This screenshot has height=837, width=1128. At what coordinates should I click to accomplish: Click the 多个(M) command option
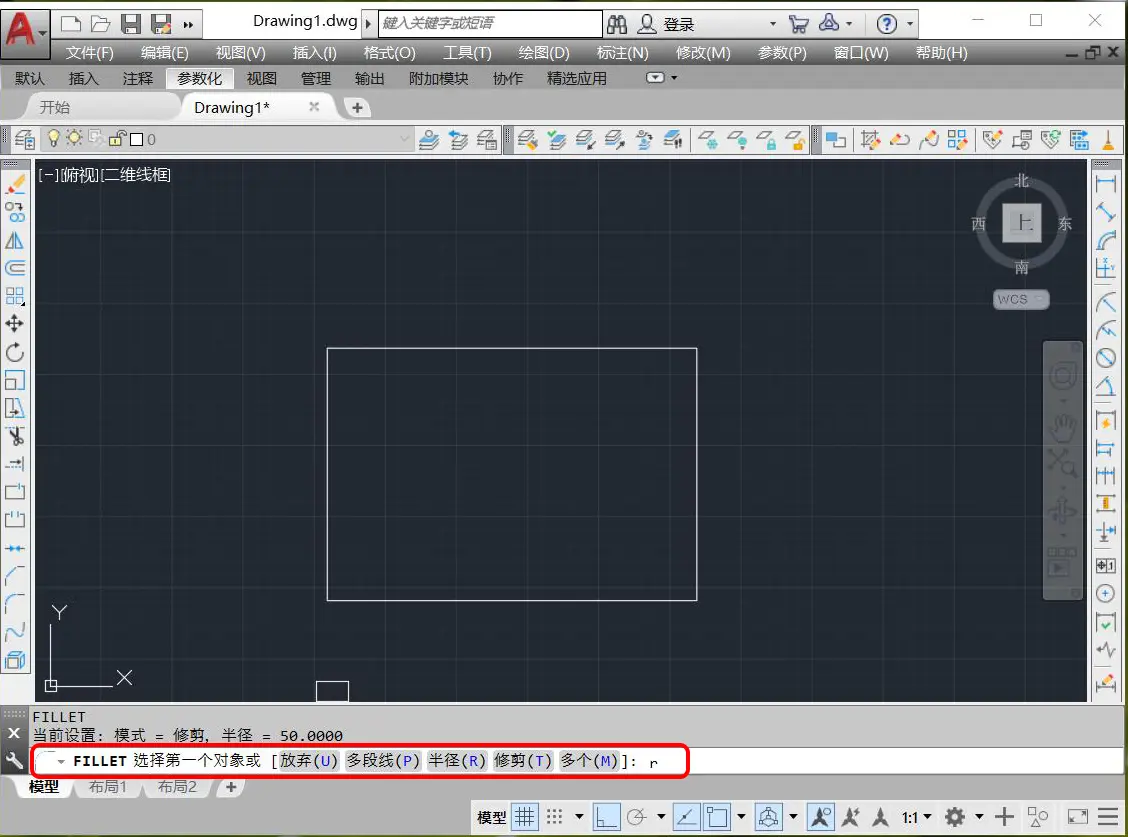point(589,761)
